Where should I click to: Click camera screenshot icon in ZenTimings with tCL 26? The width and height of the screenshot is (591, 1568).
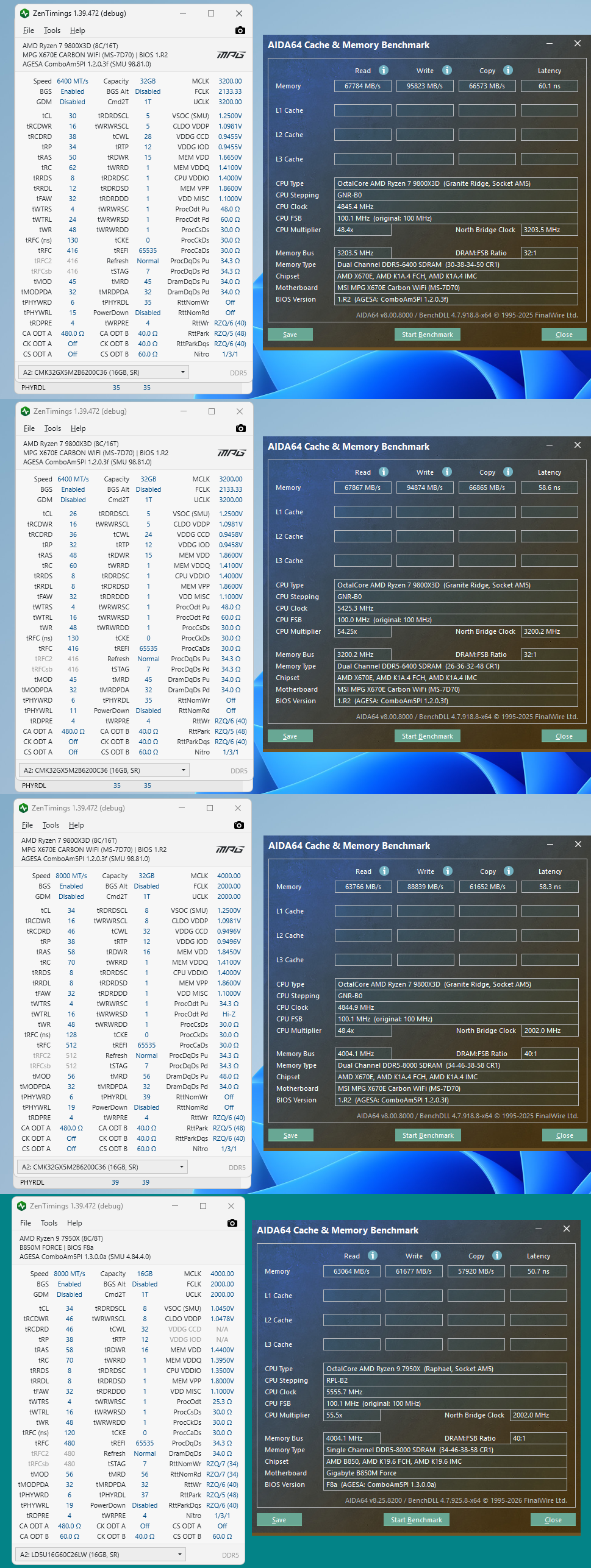click(241, 428)
